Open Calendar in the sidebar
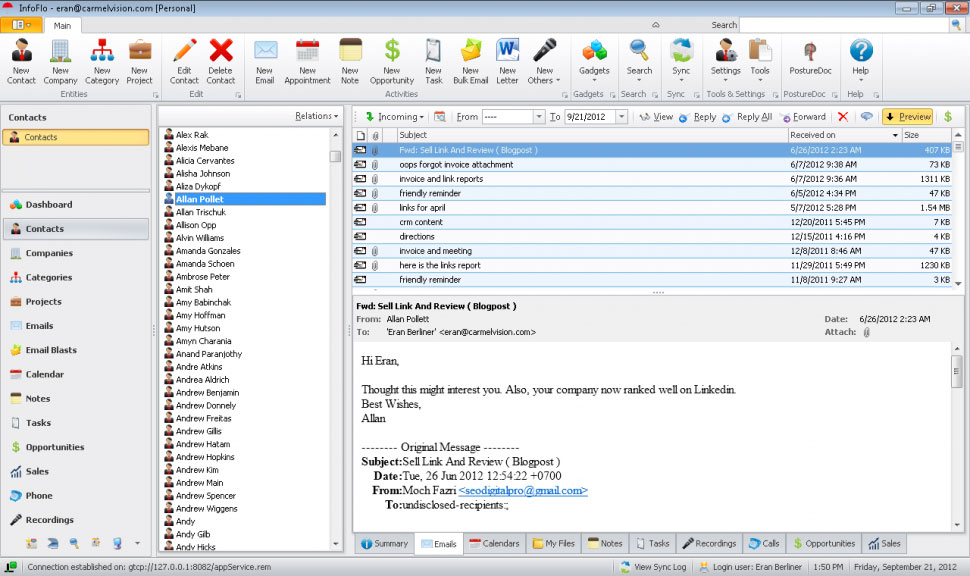Viewport: 970px width, 576px height. pyautogui.click(x=75, y=374)
